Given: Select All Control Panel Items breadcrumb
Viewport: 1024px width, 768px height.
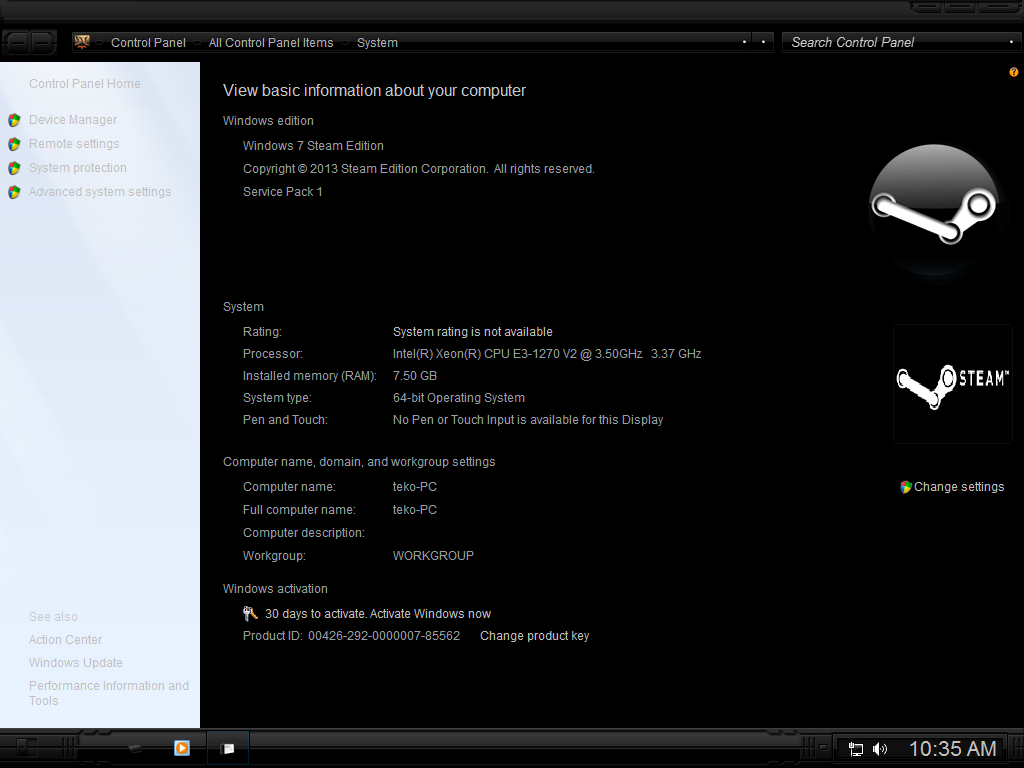Looking at the screenshot, I should (271, 42).
